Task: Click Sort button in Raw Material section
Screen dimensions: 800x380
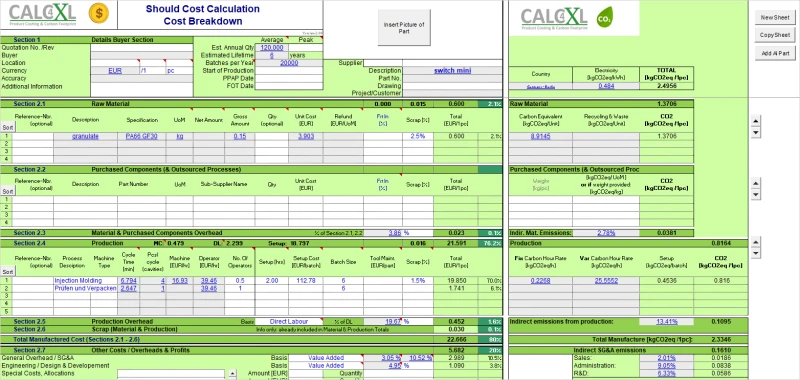Action: click(7, 128)
